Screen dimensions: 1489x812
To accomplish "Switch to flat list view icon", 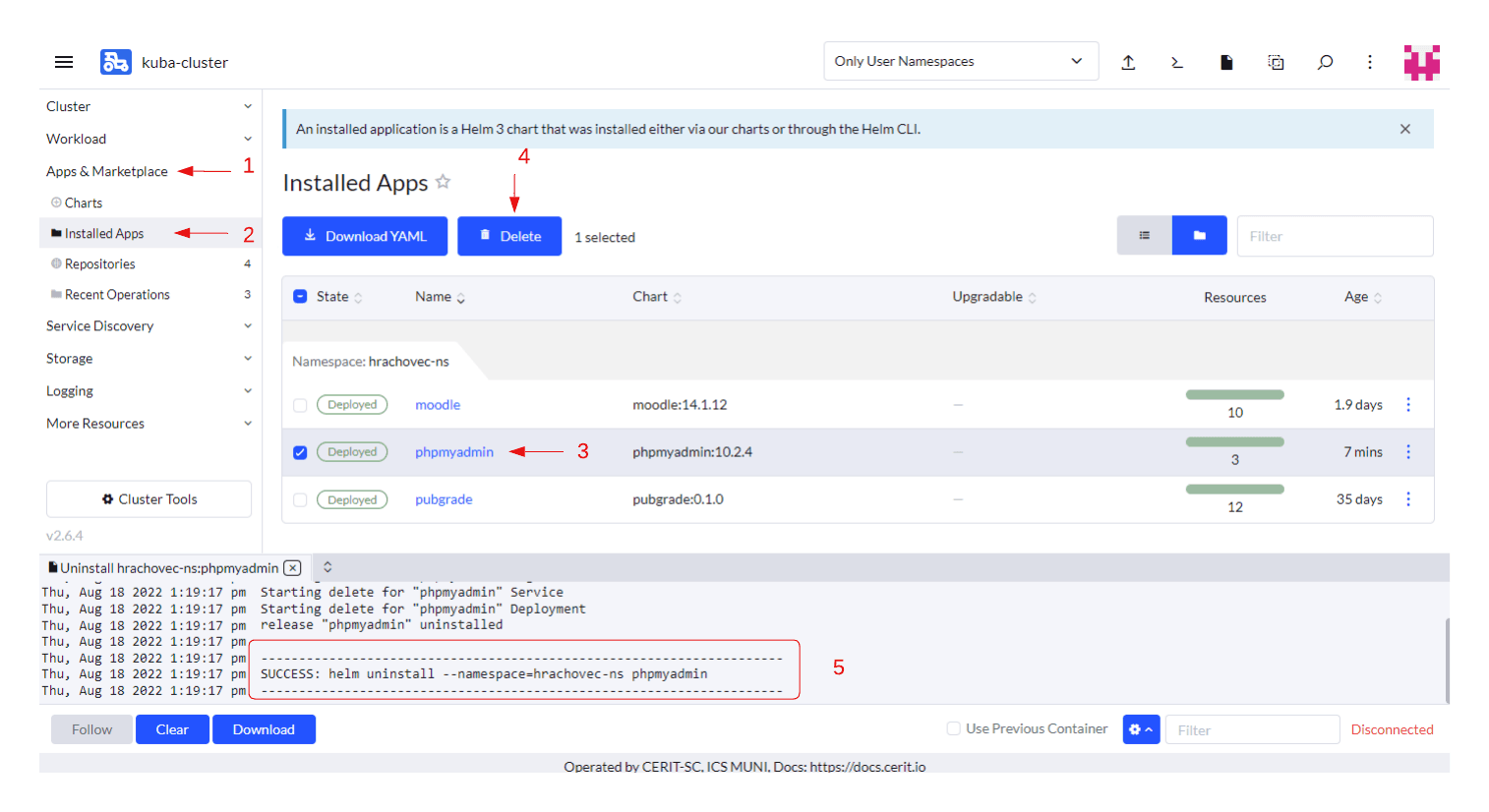I will [1145, 236].
